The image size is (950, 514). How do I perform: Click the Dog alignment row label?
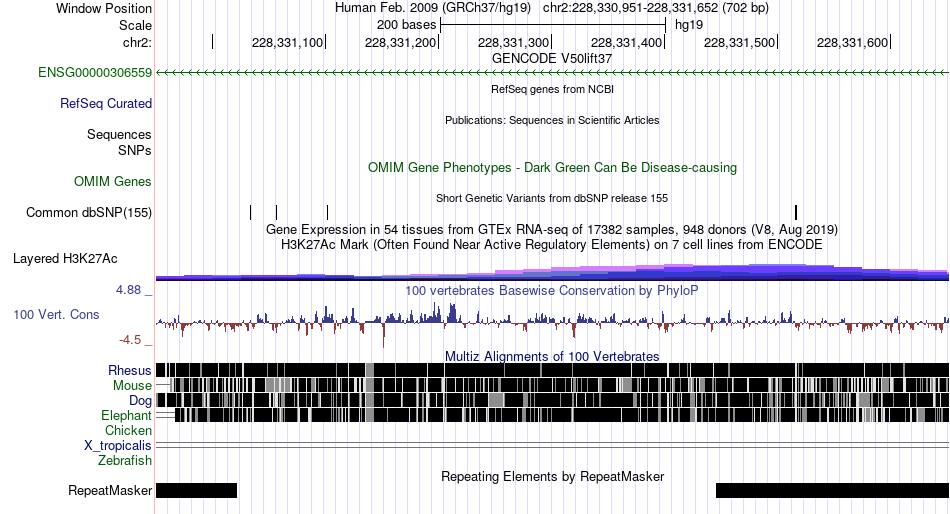(140, 401)
